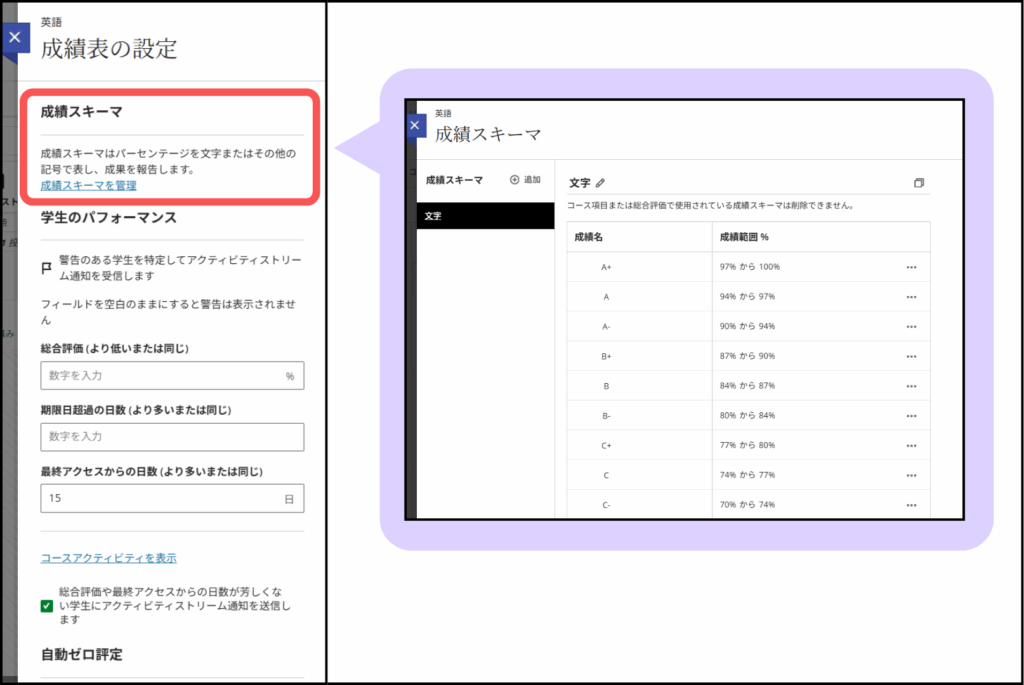Click the plus 追加 icon
Image resolution: width=1024 pixels, height=685 pixels.
(515, 180)
